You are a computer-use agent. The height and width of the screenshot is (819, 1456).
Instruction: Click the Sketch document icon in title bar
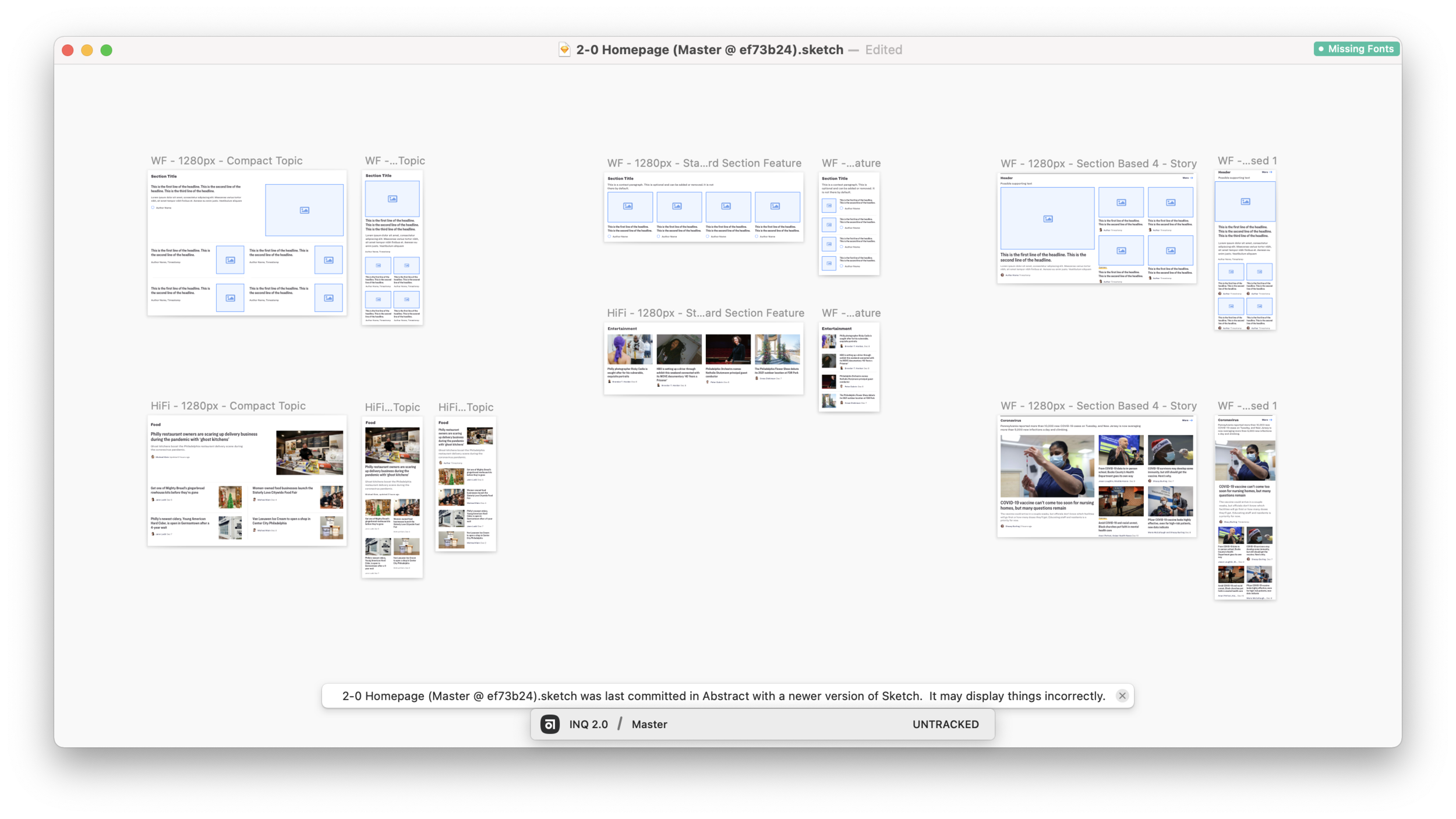coord(564,50)
